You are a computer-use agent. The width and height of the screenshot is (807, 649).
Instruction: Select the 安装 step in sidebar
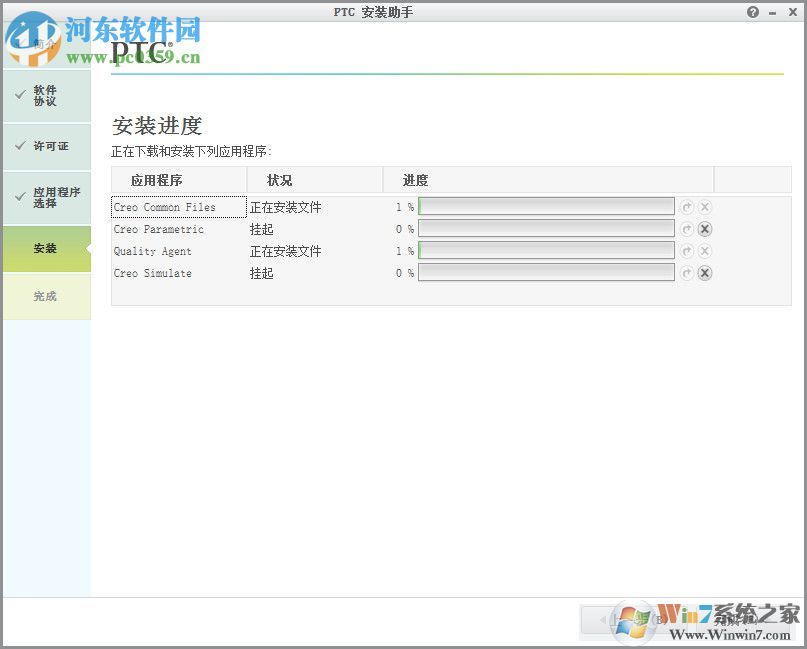45,248
